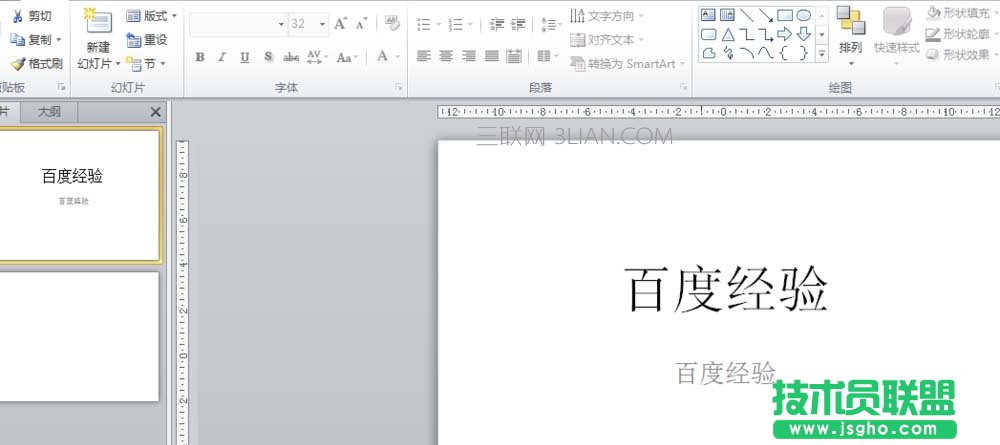
Task: Open the Section (节) dropdown
Action: coord(147,63)
